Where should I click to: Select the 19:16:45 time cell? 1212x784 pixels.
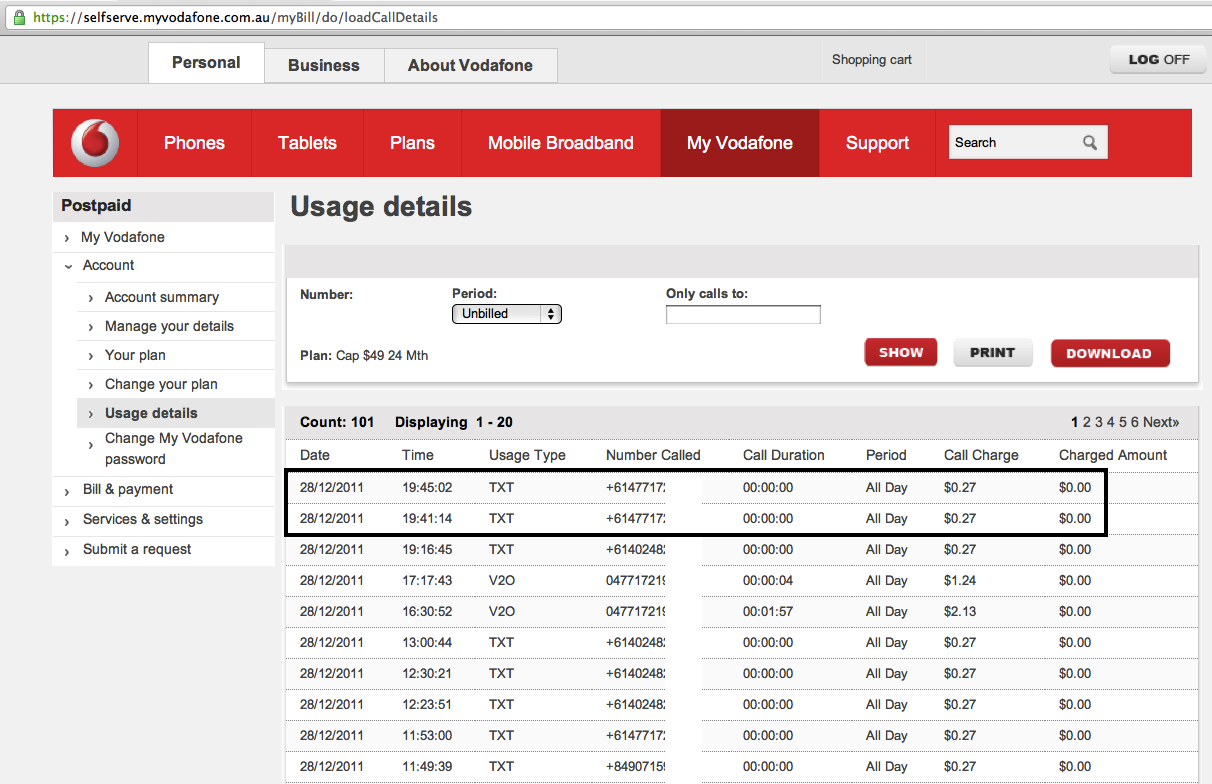coord(427,550)
